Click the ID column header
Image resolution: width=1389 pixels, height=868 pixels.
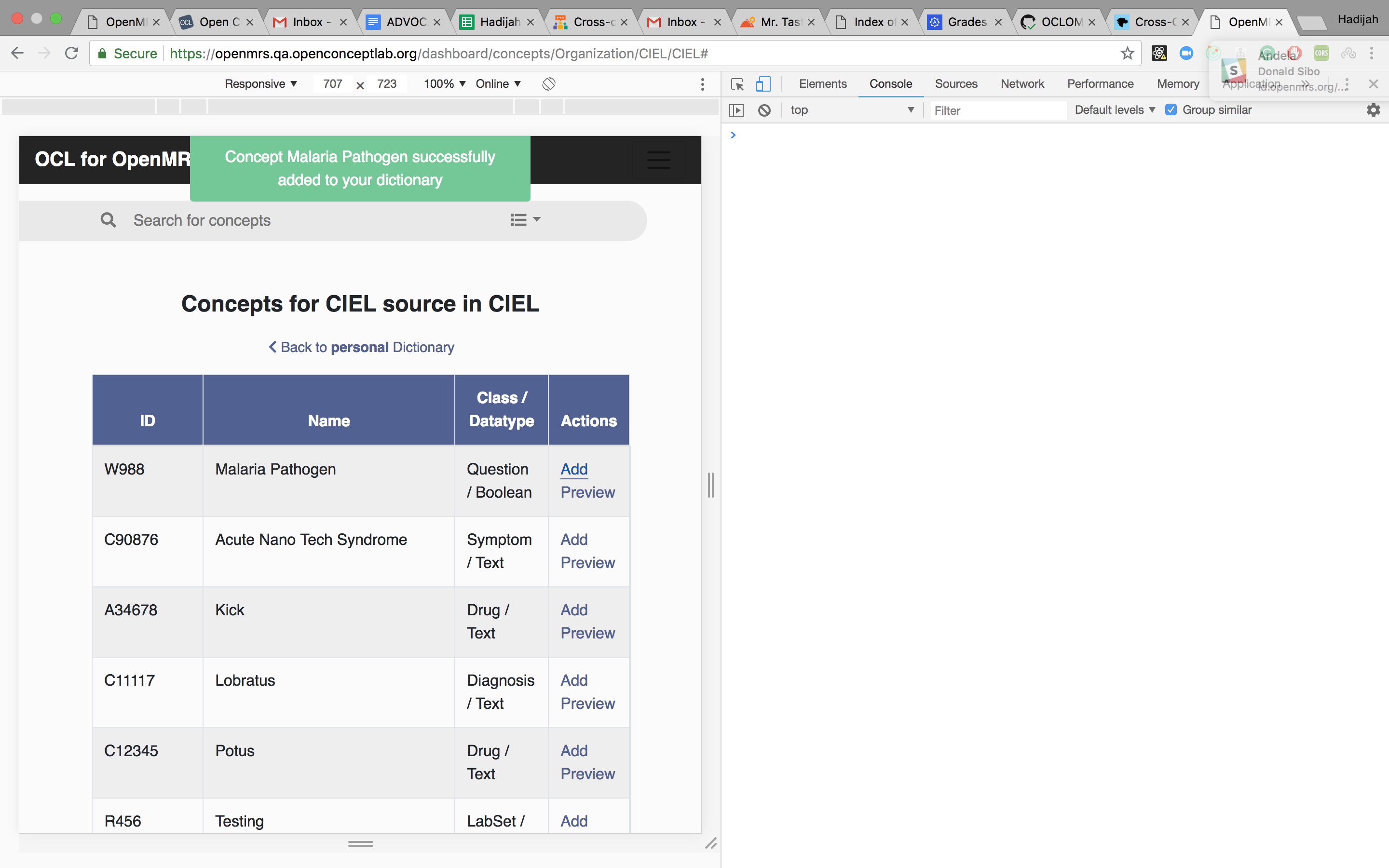coord(148,410)
